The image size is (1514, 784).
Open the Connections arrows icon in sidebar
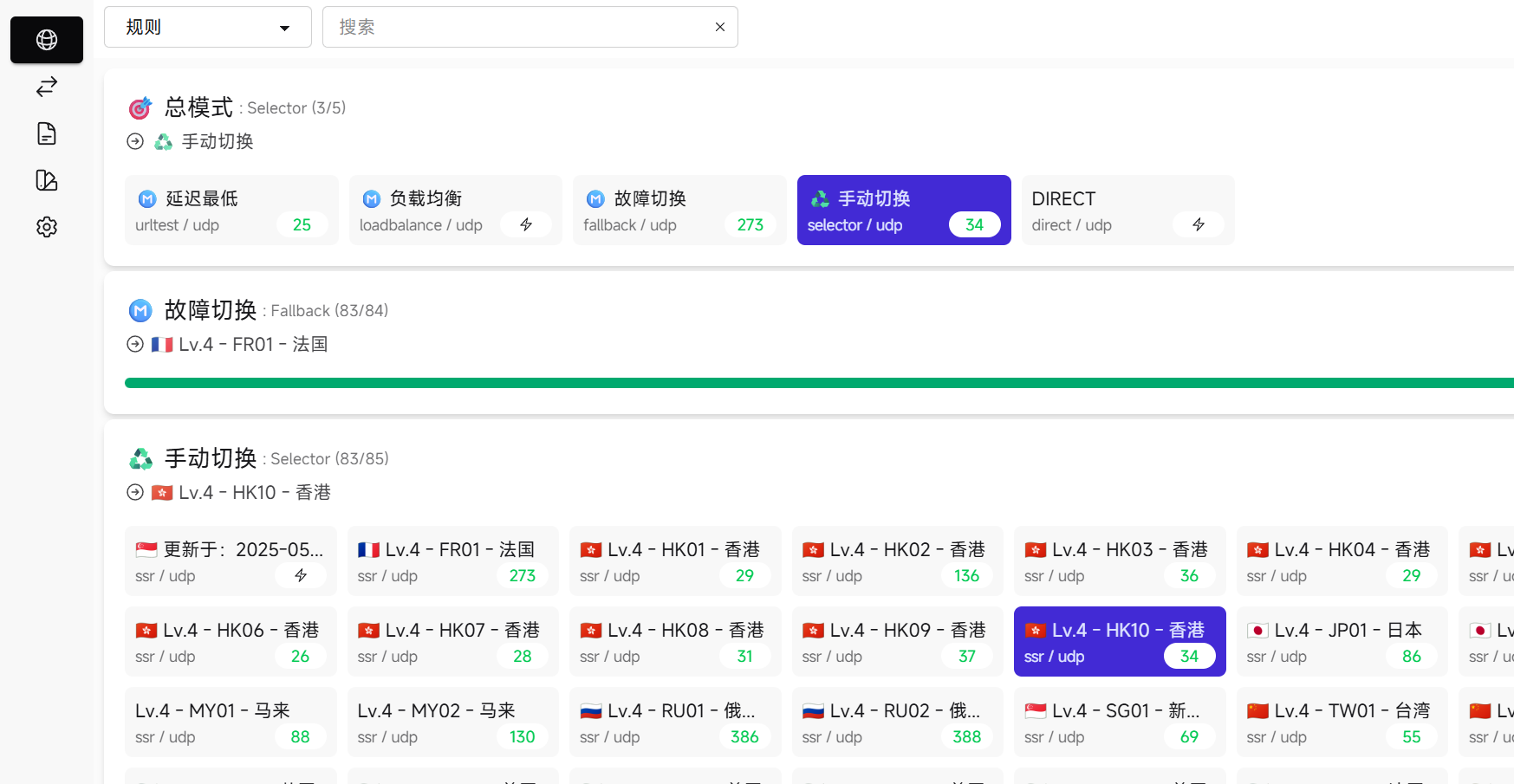(x=47, y=87)
